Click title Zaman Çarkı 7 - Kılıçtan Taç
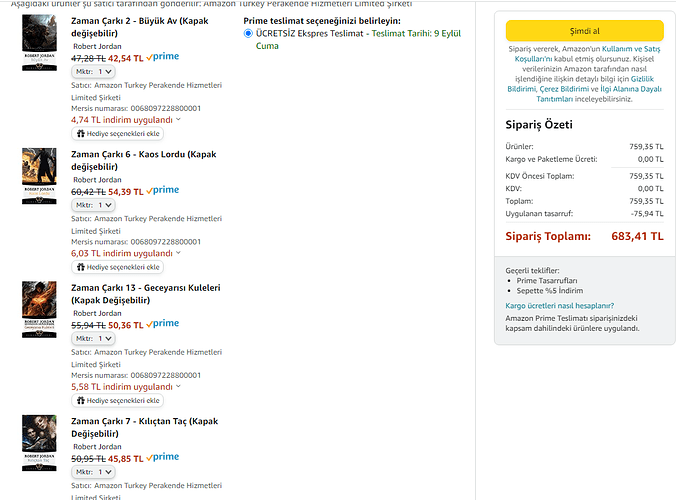The image size is (676, 500). tap(144, 427)
